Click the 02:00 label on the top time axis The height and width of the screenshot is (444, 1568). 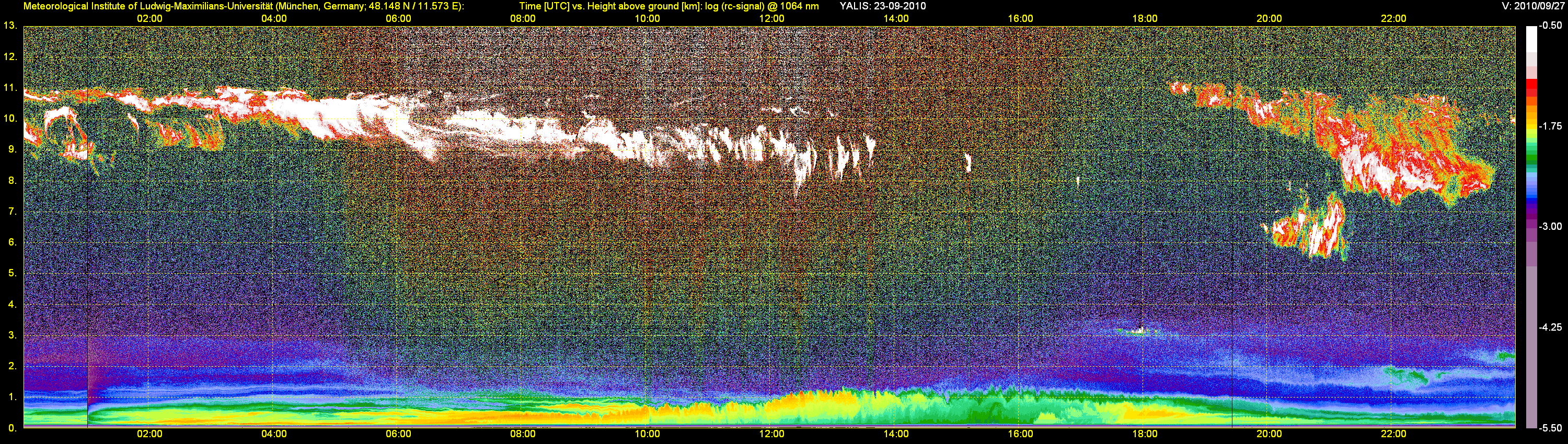pos(149,18)
